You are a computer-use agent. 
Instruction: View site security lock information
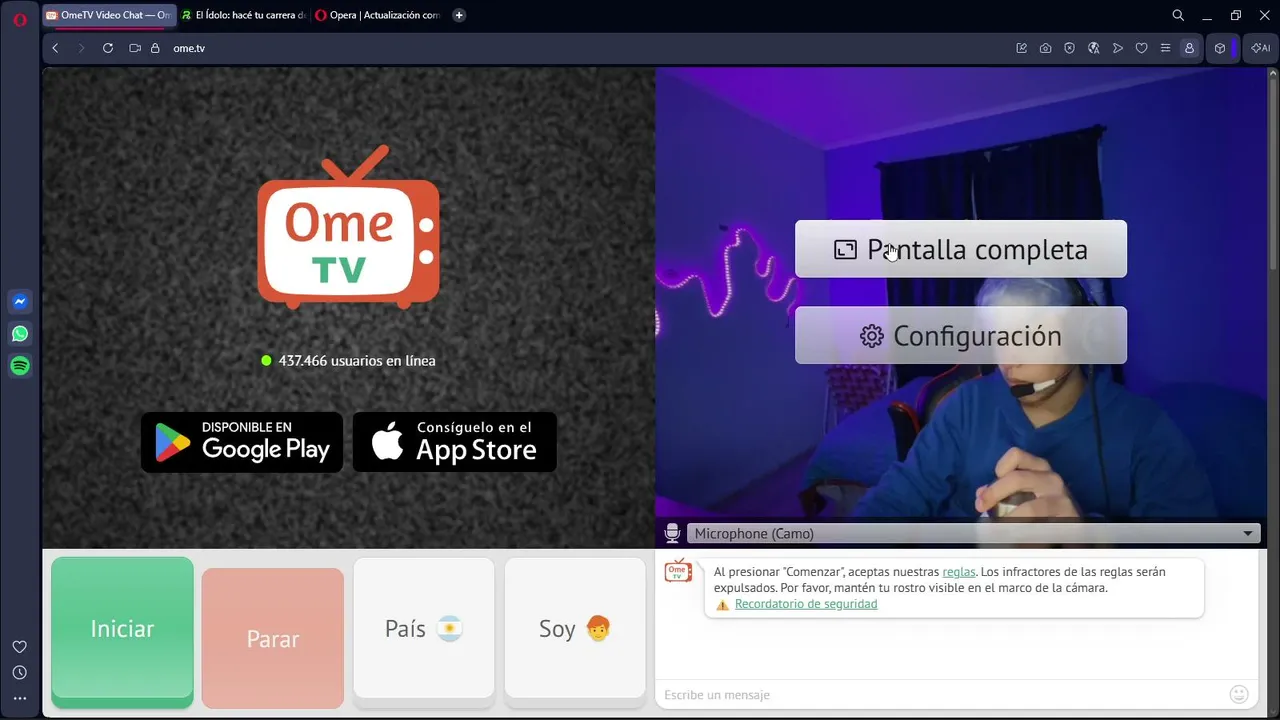pos(155,48)
